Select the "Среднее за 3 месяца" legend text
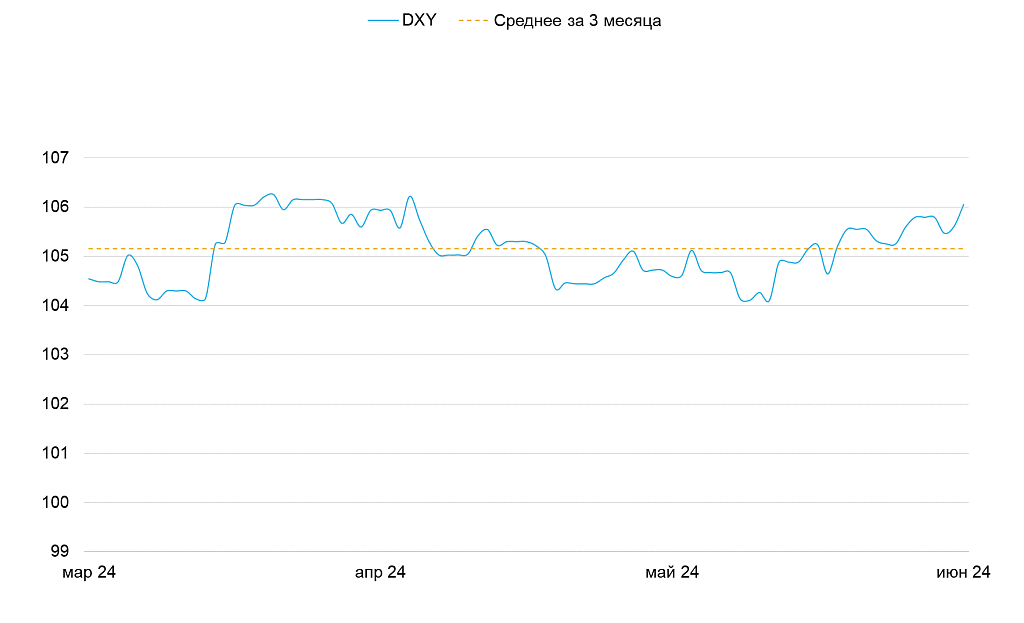The width and height of the screenshot is (1024, 623). point(577,20)
